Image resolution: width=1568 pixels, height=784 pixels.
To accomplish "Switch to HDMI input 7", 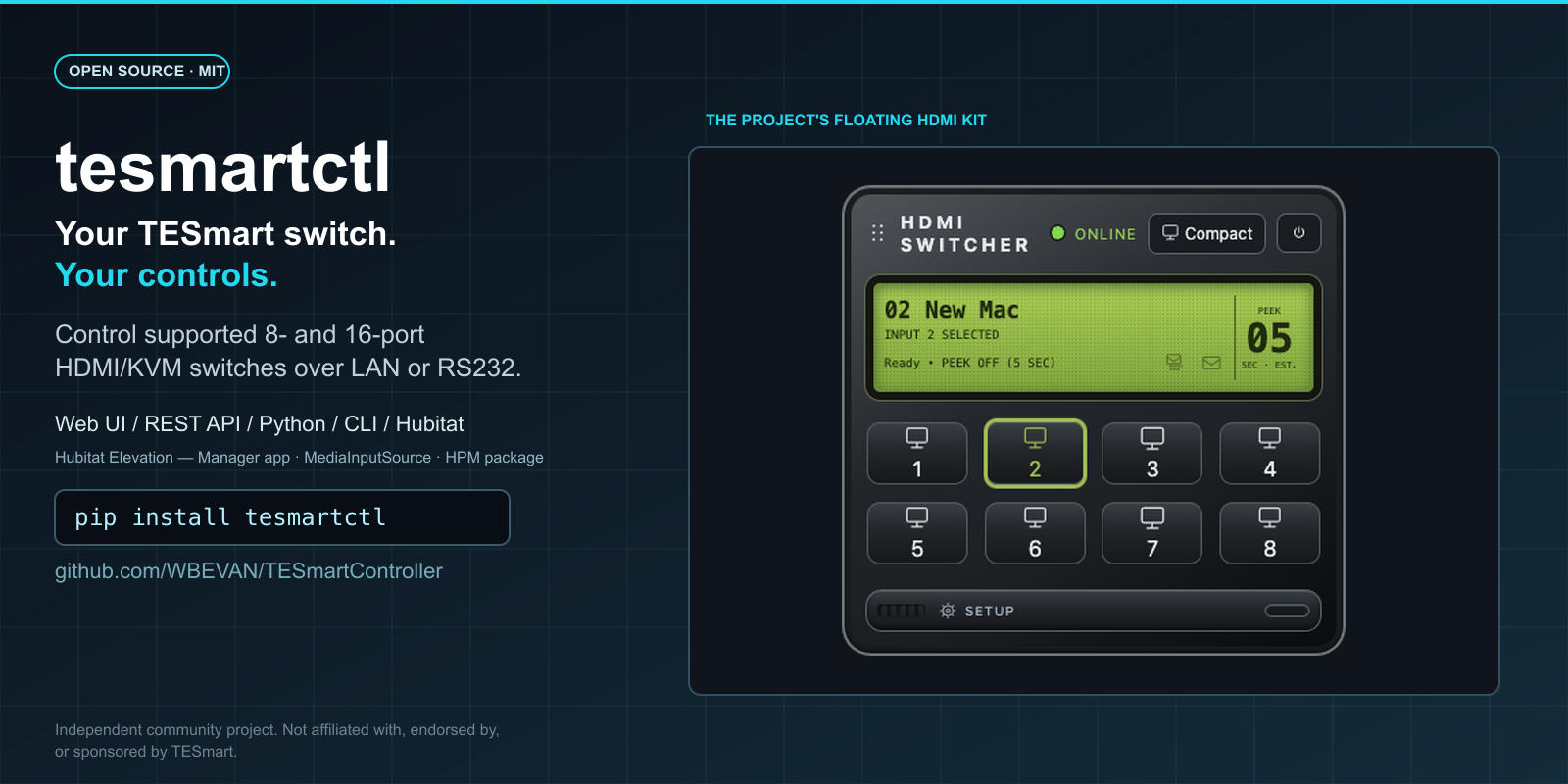I will click(x=1152, y=533).
